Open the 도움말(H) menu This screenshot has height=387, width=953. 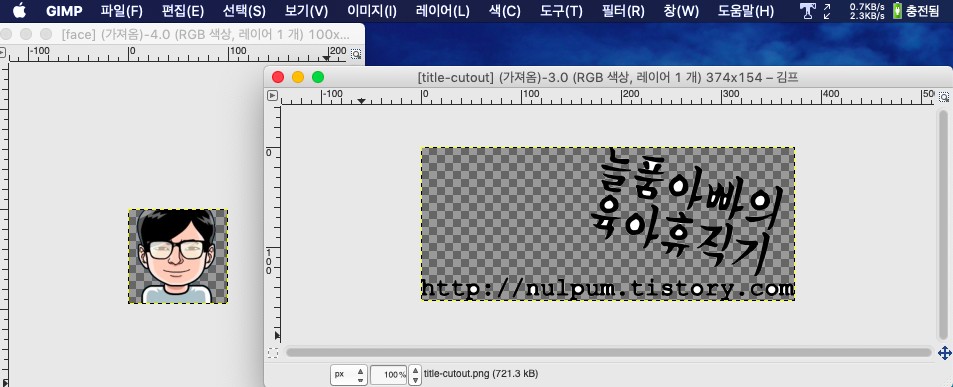click(x=746, y=11)
